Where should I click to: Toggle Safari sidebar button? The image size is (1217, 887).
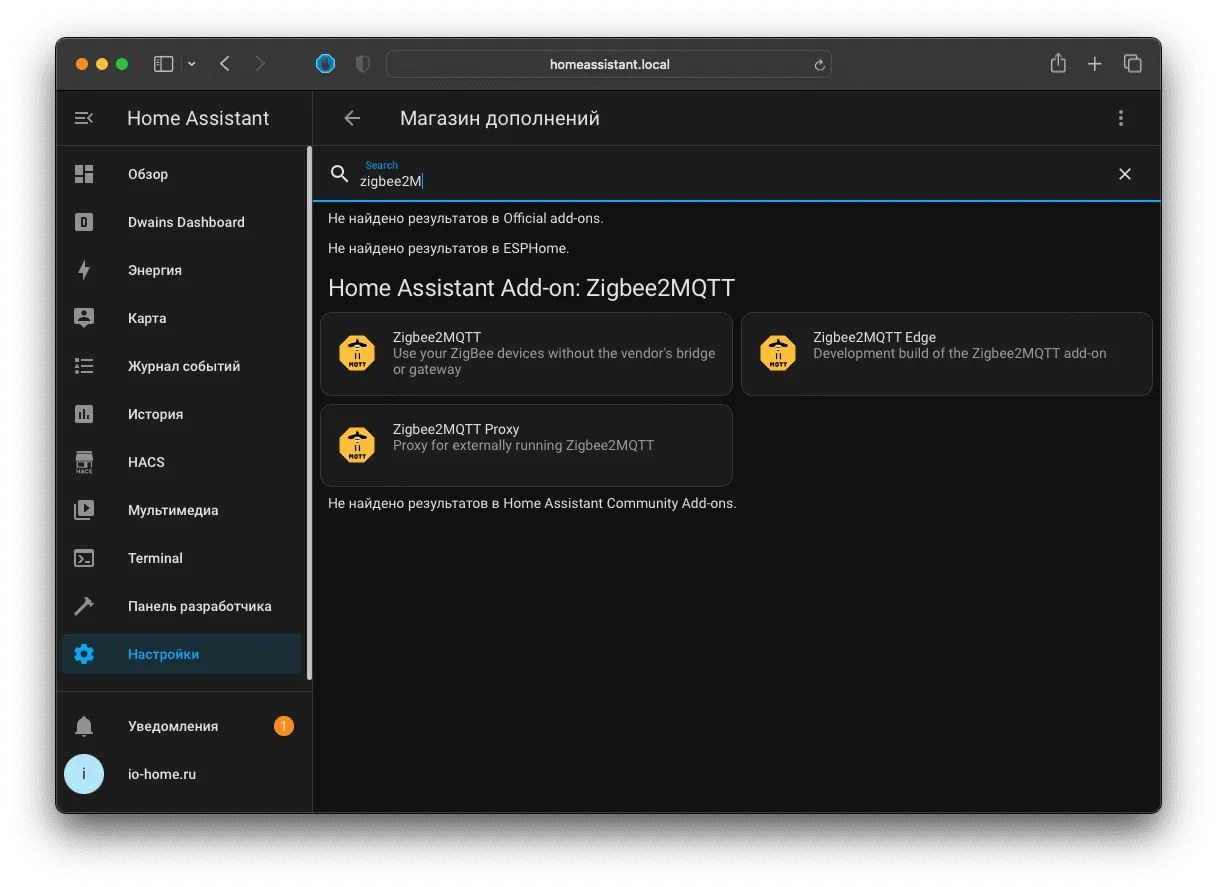coord(163,64)
